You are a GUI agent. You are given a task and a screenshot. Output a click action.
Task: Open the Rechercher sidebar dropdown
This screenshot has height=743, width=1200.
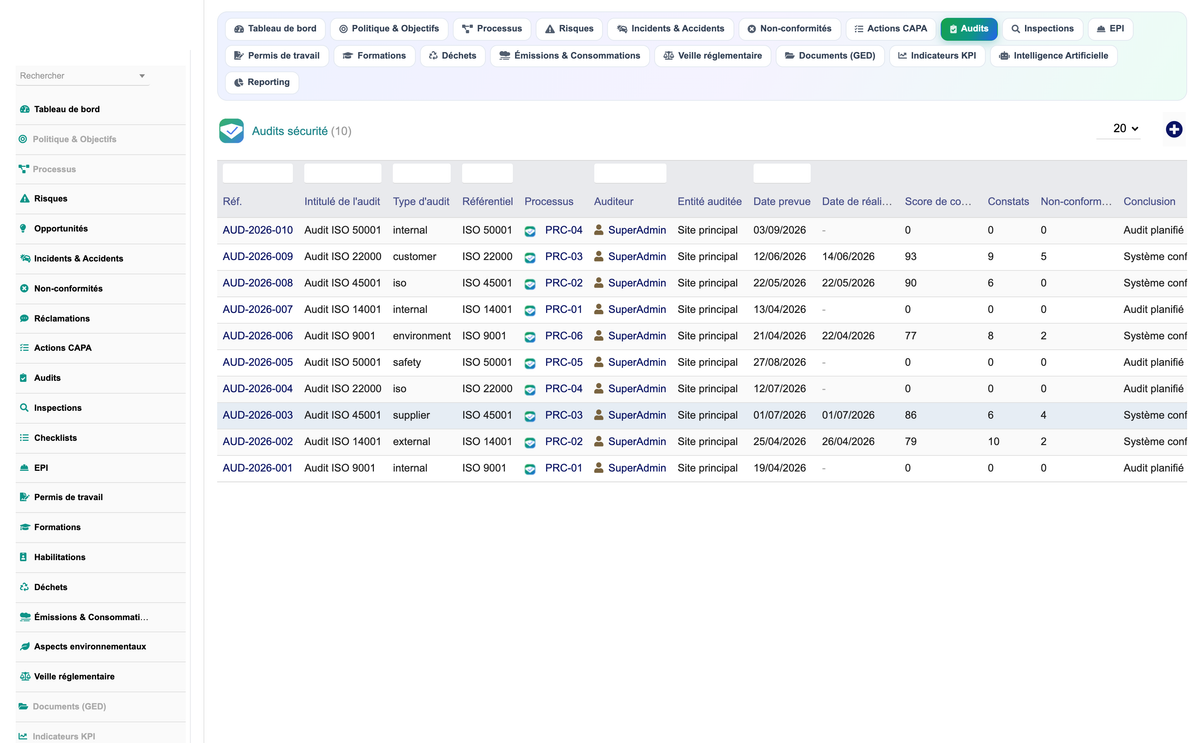pos(83,76)
